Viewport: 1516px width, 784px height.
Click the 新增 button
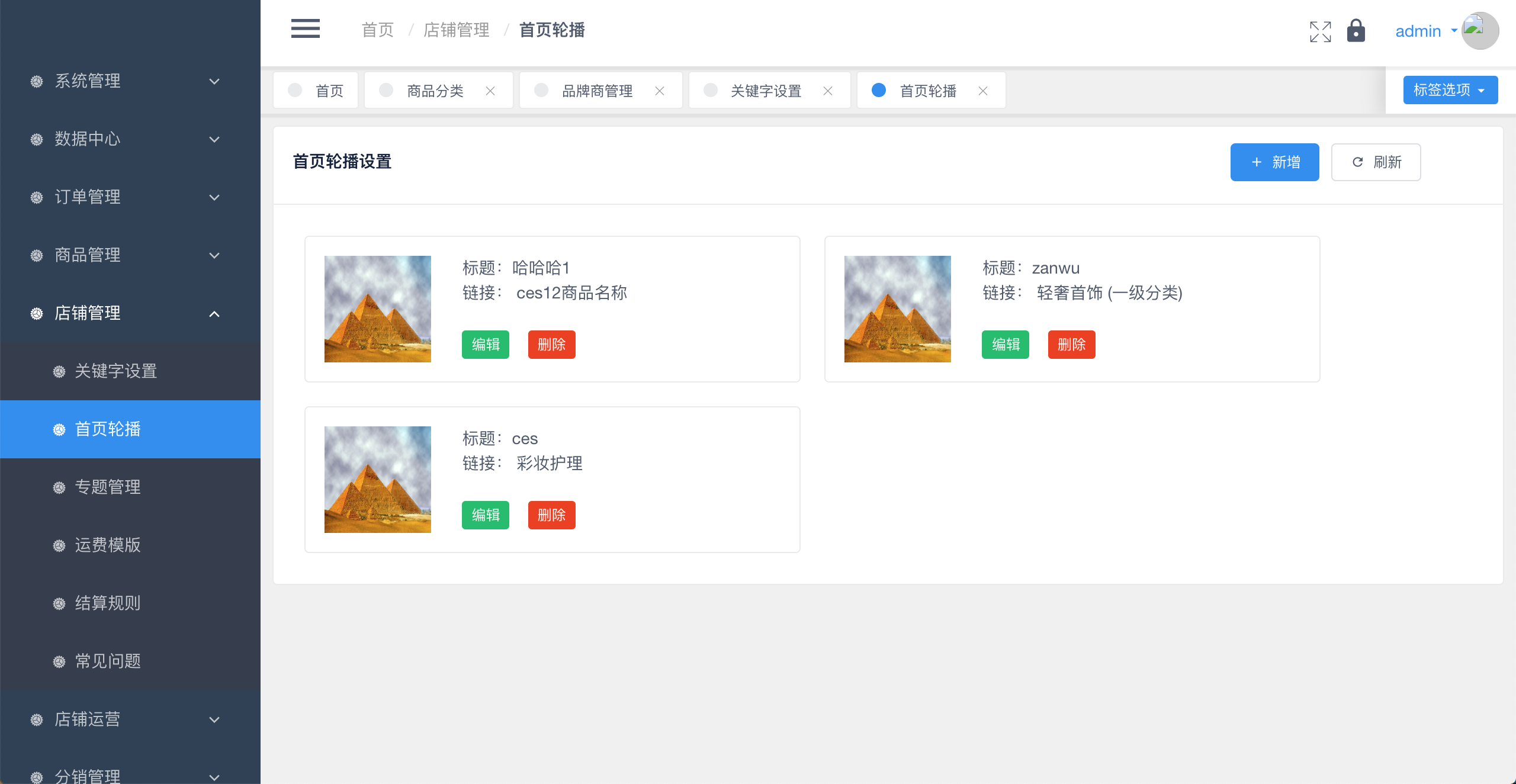tap(1274, 162)
